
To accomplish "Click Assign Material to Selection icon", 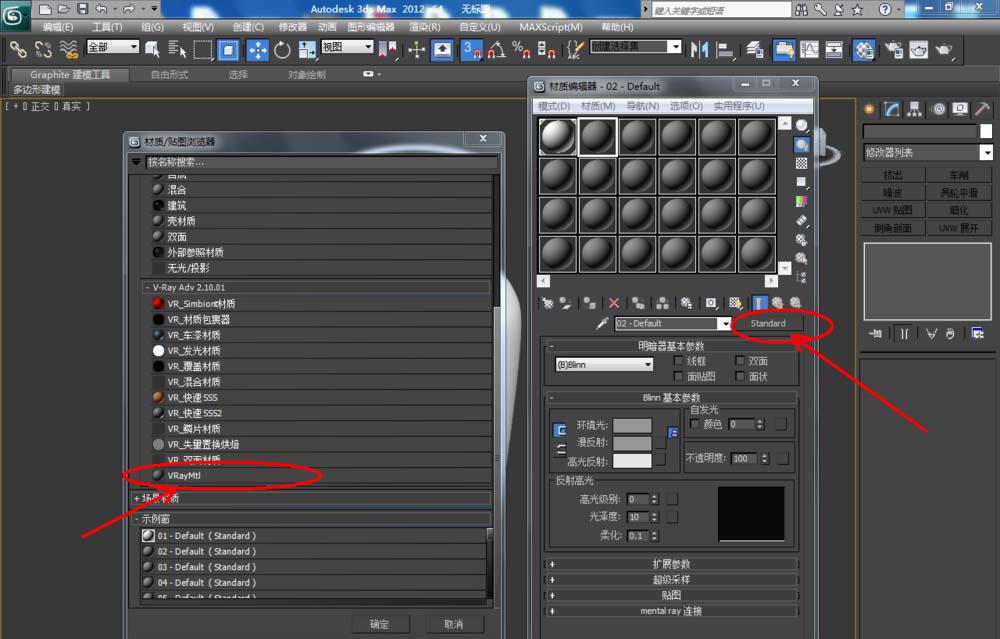I will click(590, 303).
